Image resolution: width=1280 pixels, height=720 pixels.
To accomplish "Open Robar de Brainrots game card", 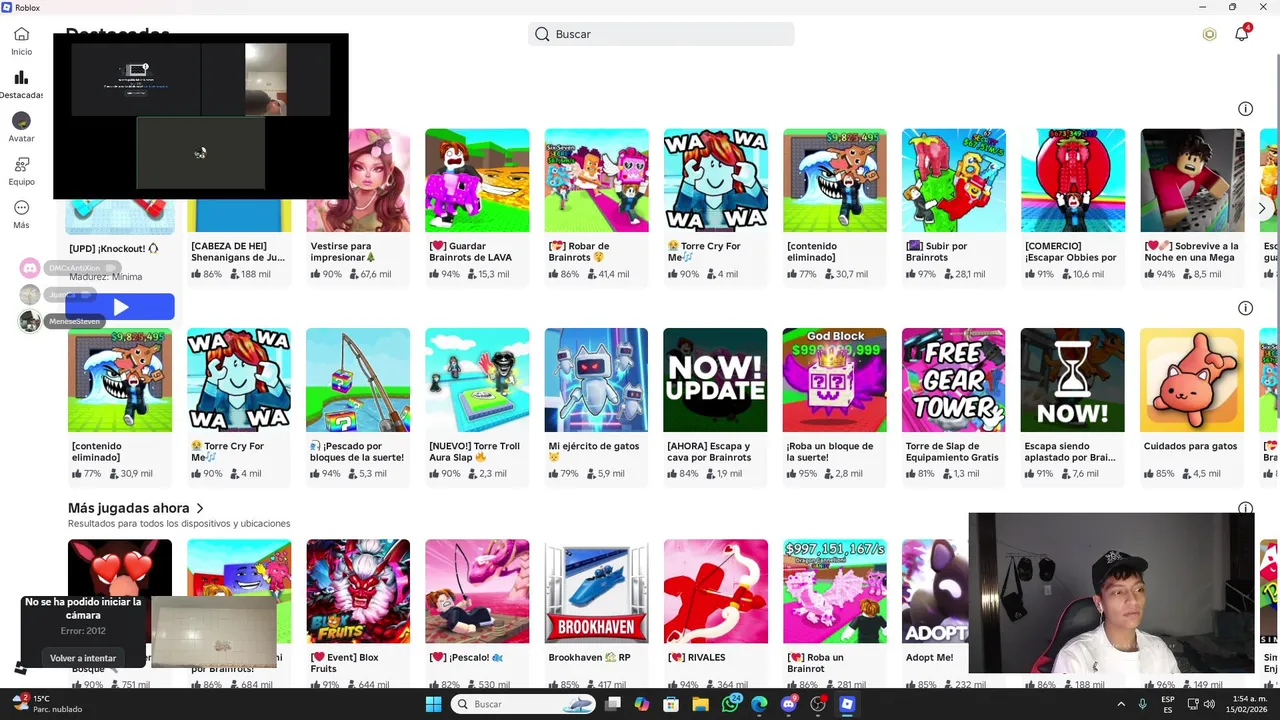I will 596,206.
